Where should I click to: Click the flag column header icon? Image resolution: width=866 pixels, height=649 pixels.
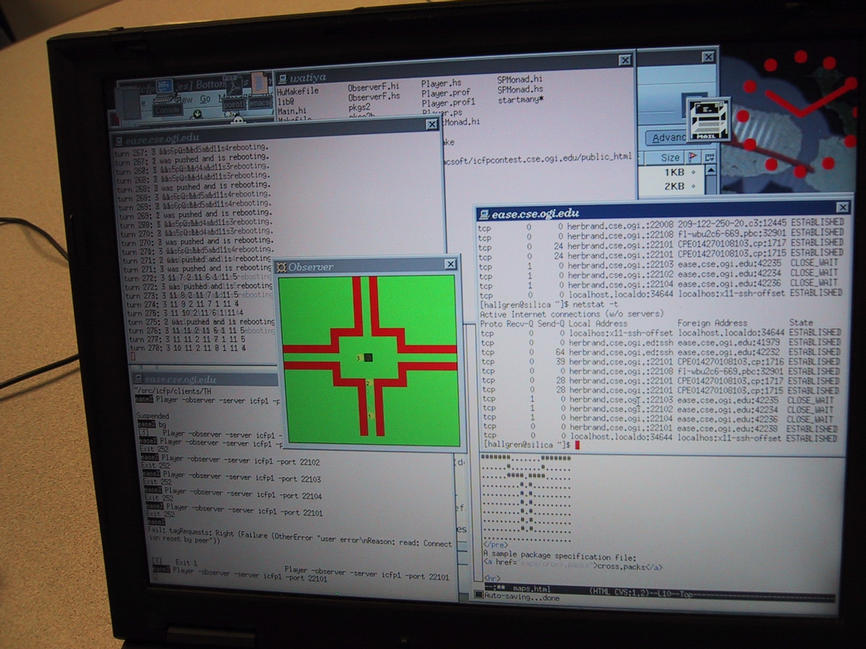(x=694, y=157)
